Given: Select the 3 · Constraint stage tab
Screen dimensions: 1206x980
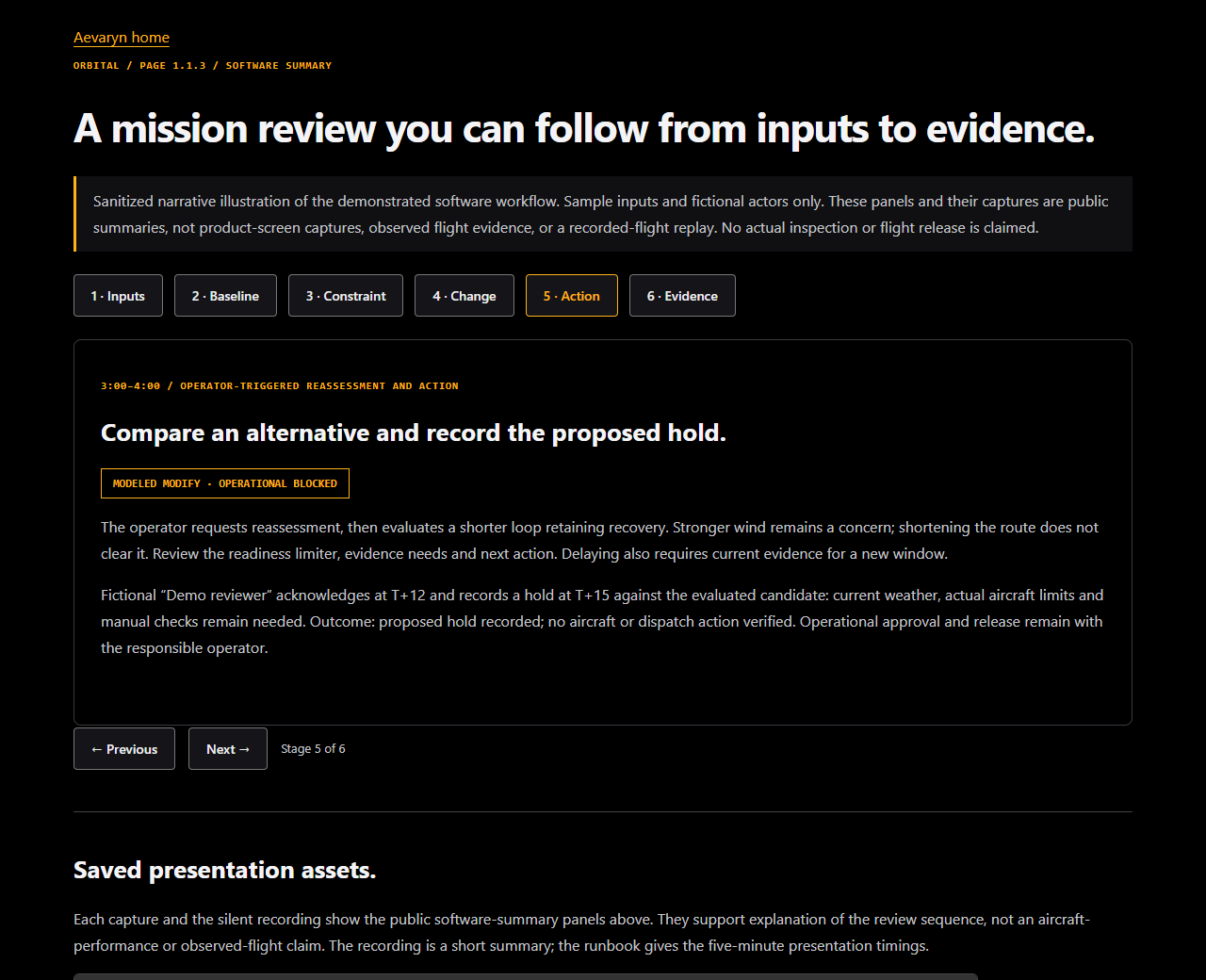Looking at the screenshot, I should (x=346, y=296).
